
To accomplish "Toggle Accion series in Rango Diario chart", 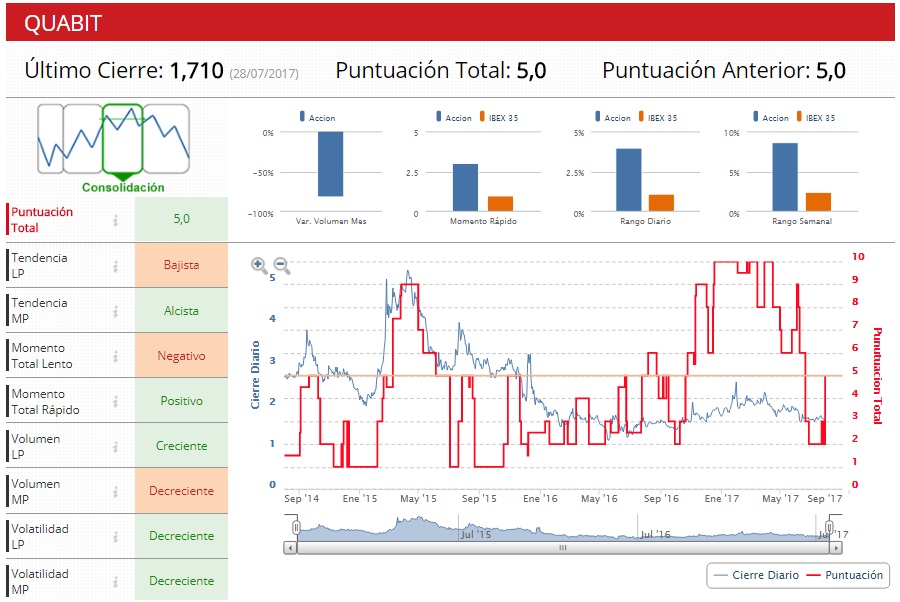I will (x=612, y=117).
